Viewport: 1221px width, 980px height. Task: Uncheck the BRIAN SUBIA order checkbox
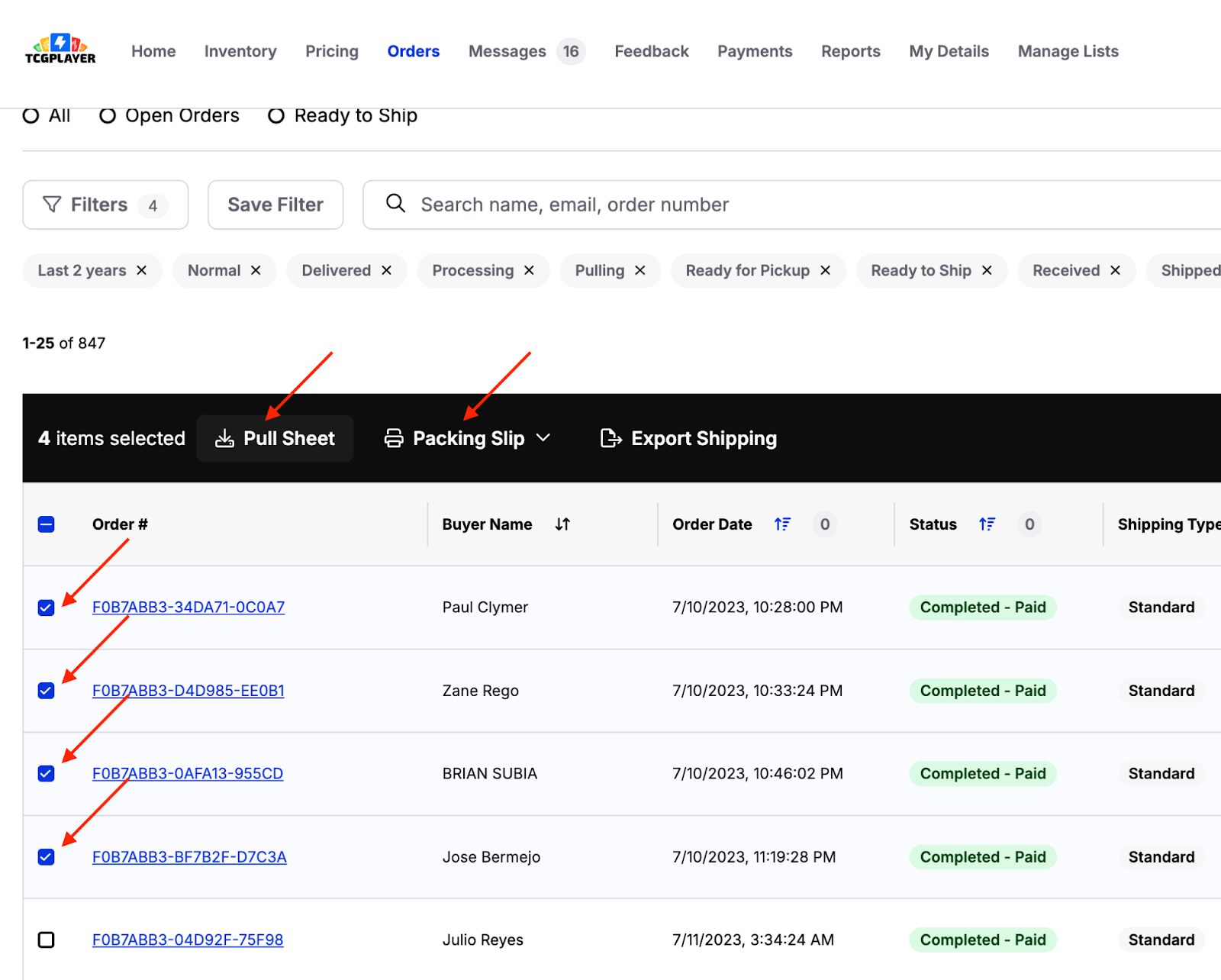coord(46,774)
